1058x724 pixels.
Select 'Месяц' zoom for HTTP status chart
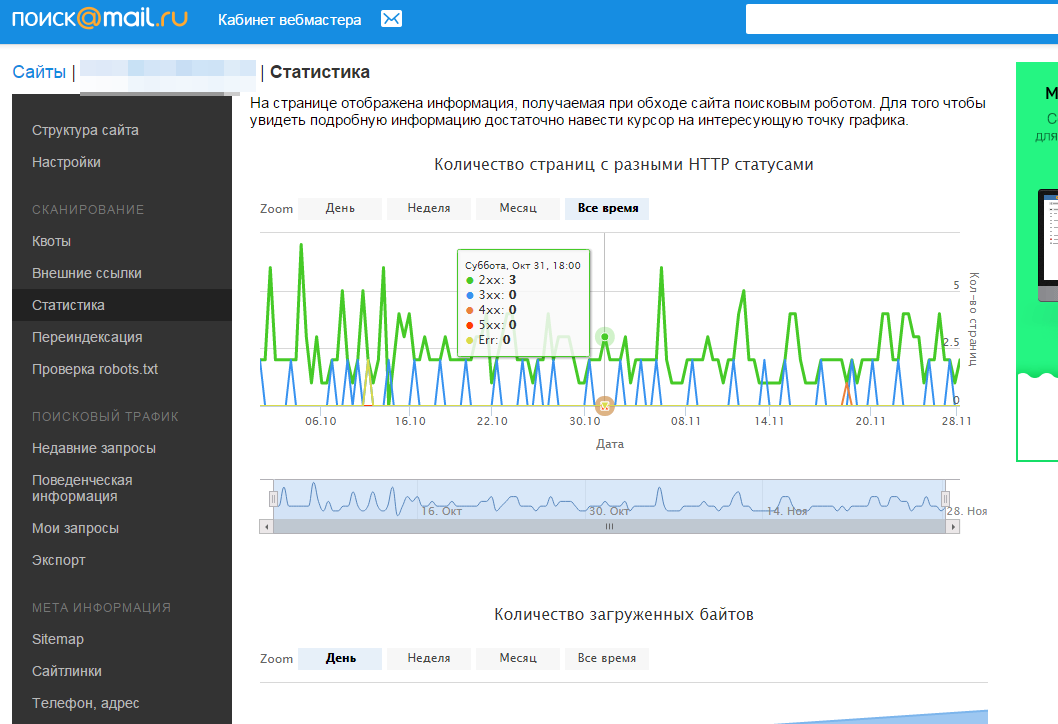tap(518, 208)
